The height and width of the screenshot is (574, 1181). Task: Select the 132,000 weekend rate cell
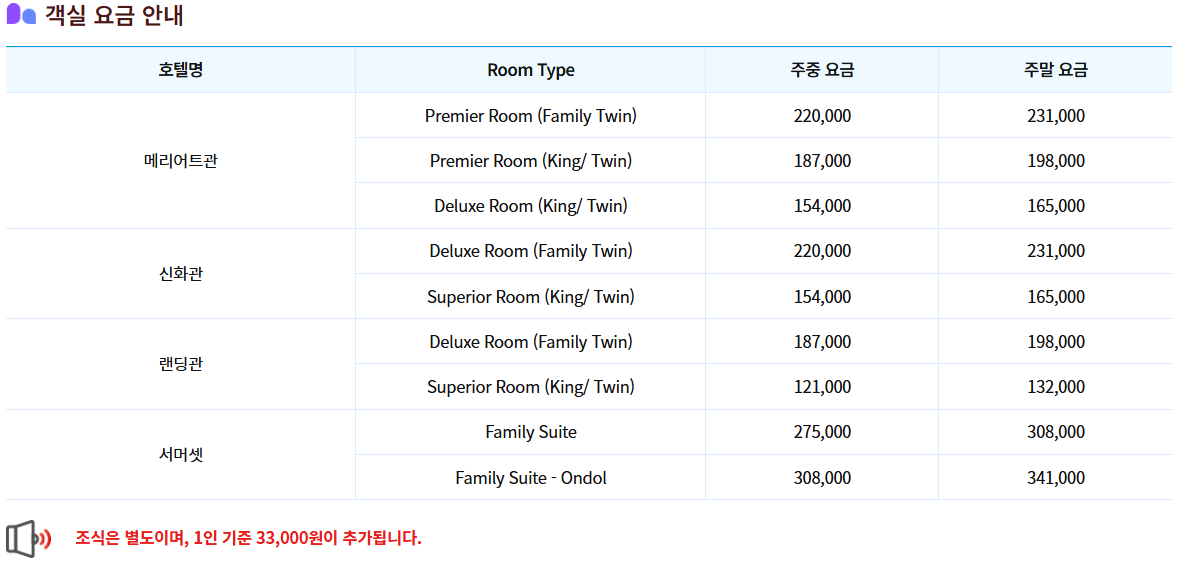(x=1055, y=386)
